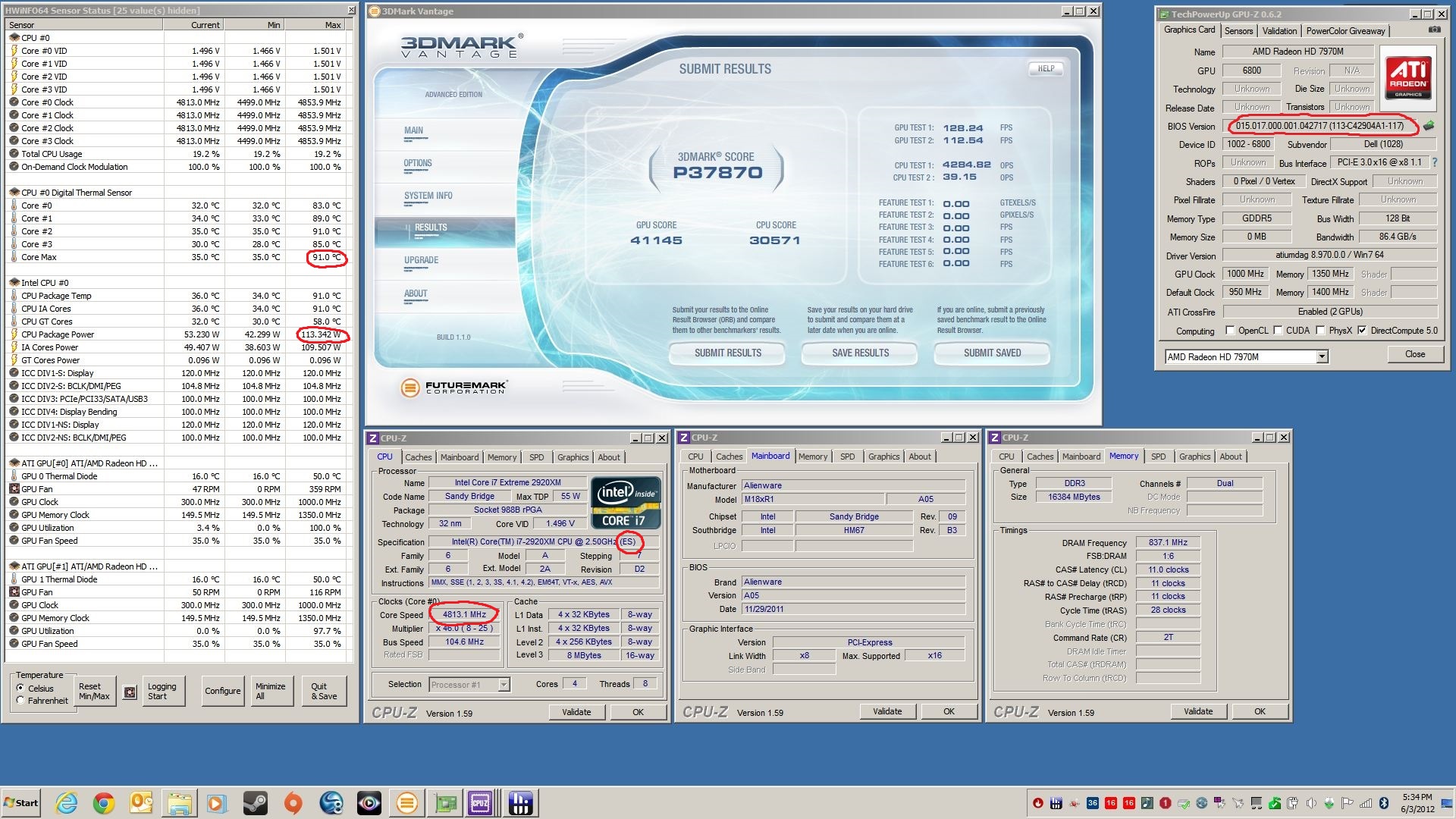Toggle the DirectCompute 5.0 checkbox

click(x=1362, y=331)
